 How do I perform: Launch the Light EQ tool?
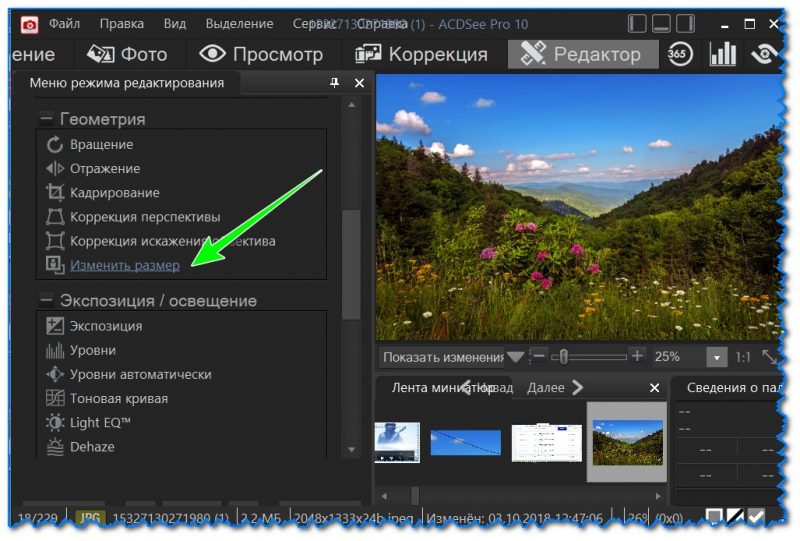(x=100, y=423)
